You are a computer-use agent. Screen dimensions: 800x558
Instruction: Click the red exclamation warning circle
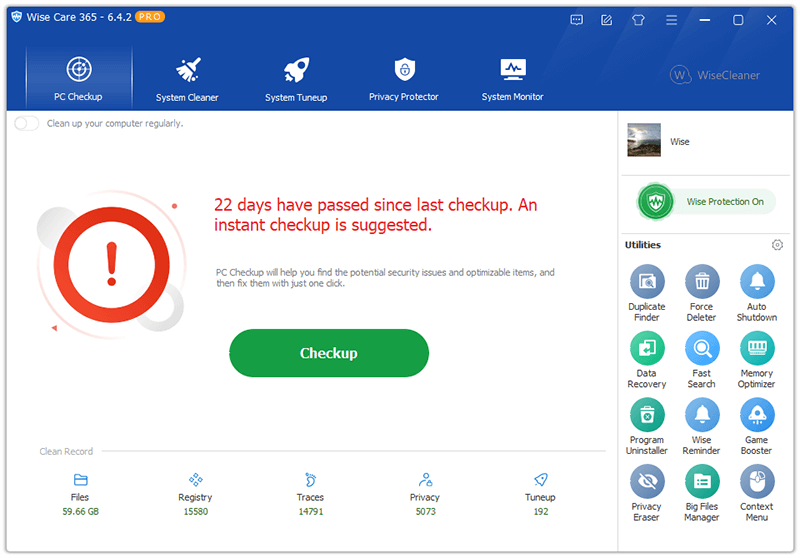[112, 265]
